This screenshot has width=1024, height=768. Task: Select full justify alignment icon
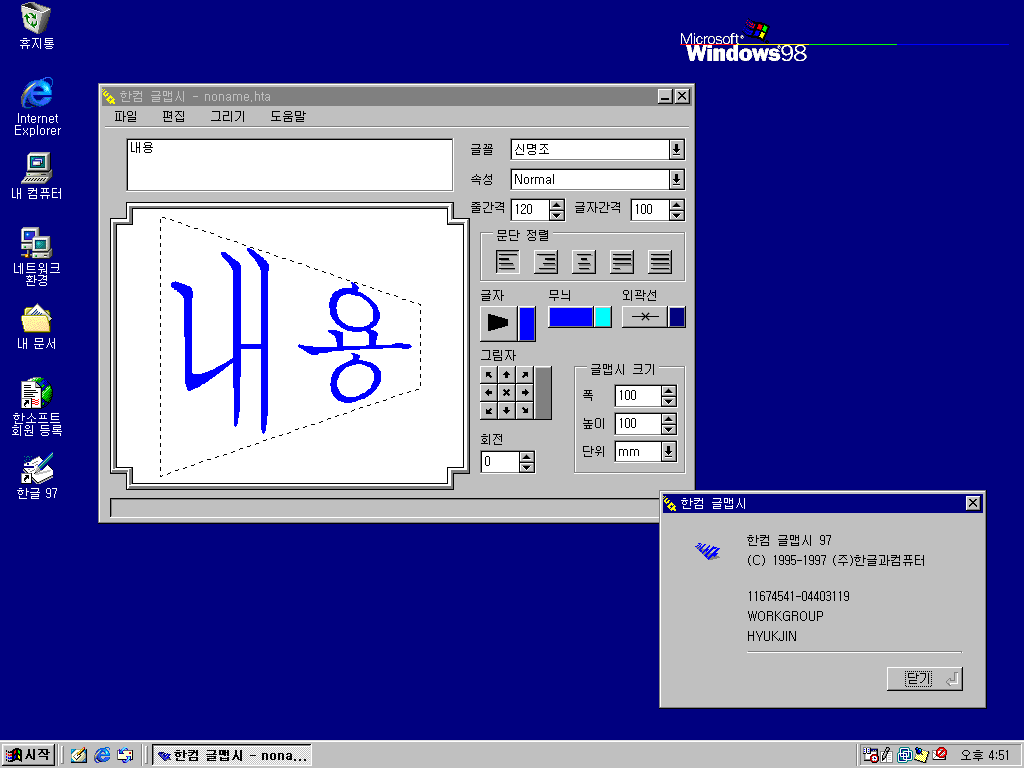point(660,261)
